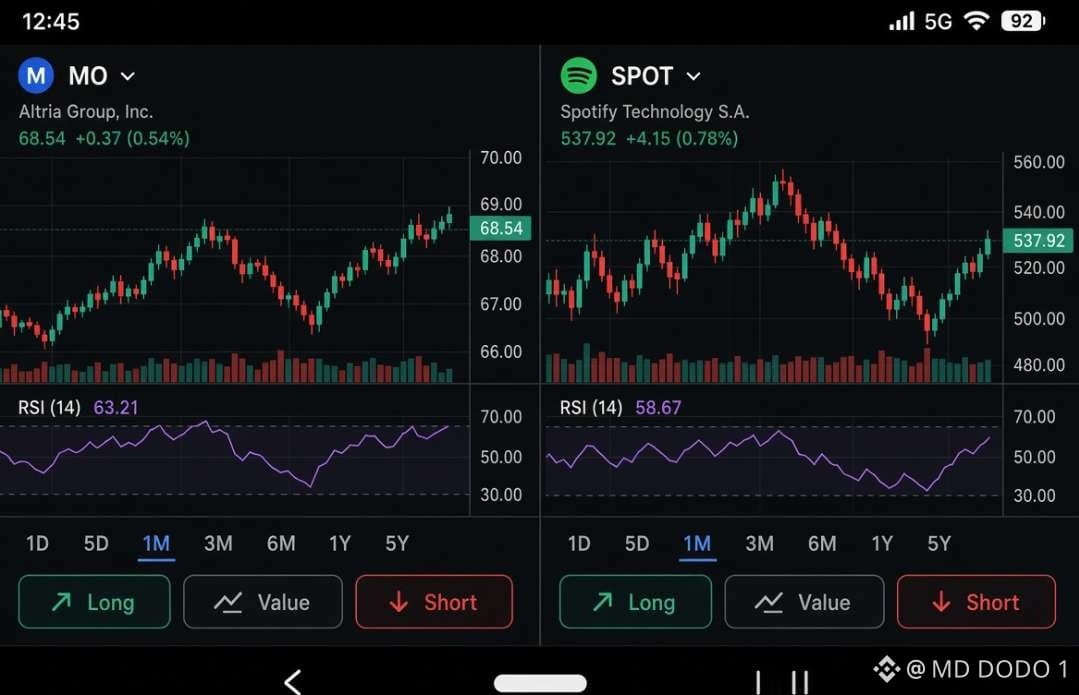Select 6M range on MO chart
This screenshot has width=1079, height=695.
[x=281, y=544]
